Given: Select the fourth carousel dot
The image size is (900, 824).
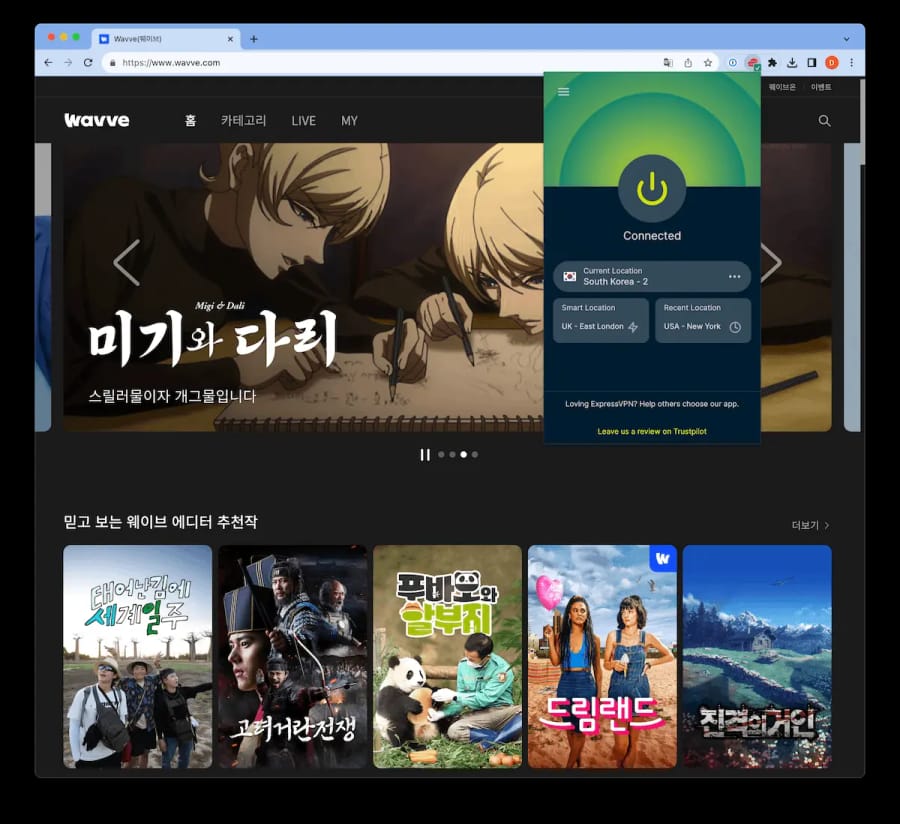Looking at the screenshot, I should click(x=475, y=454).
